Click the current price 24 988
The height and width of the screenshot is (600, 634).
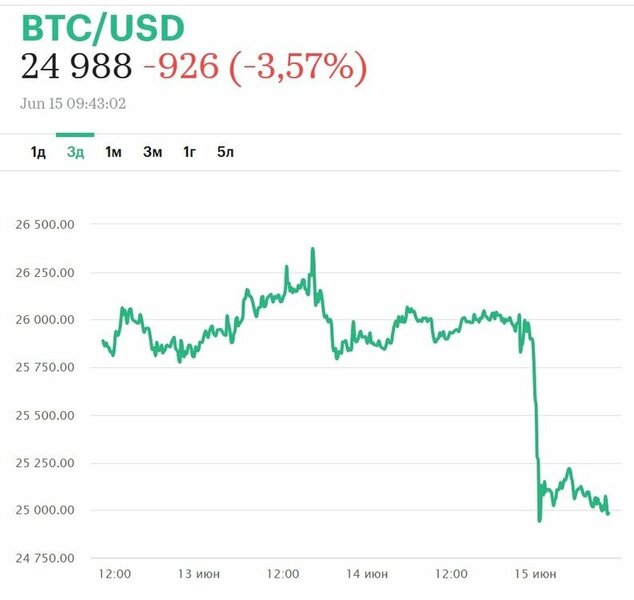coord(76,66)
